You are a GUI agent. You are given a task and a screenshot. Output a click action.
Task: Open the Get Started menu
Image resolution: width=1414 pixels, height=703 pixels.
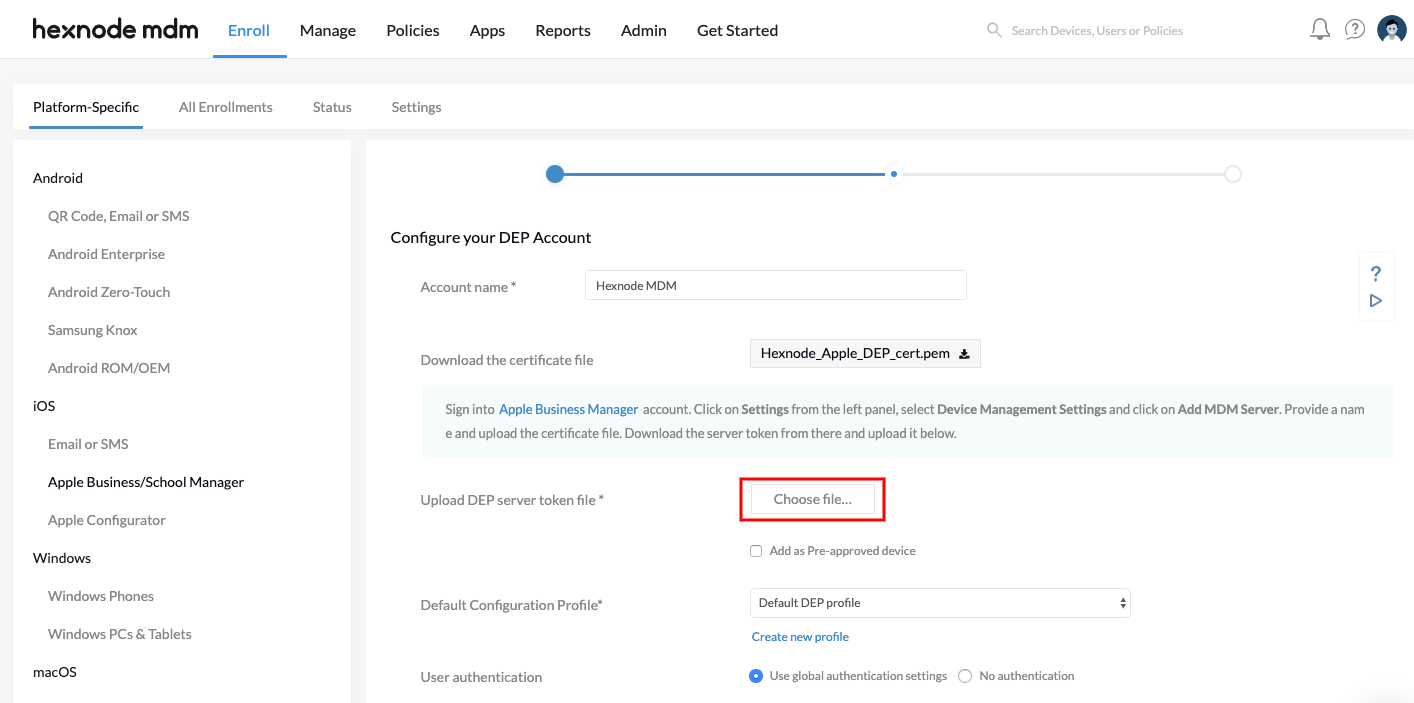point(737,30)
